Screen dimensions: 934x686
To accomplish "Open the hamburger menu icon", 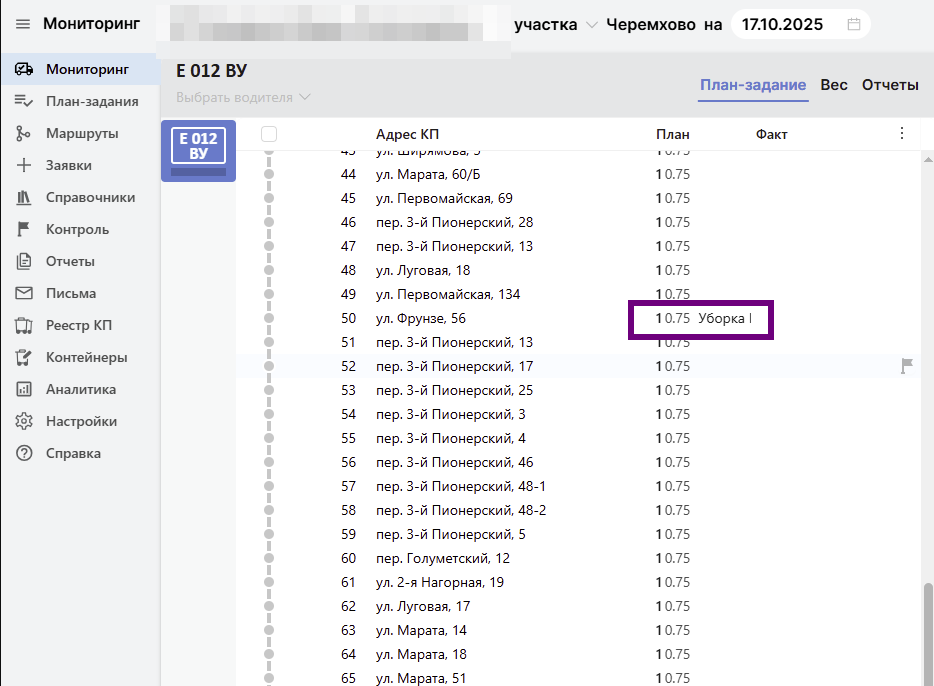I will [x=23, y=24].
